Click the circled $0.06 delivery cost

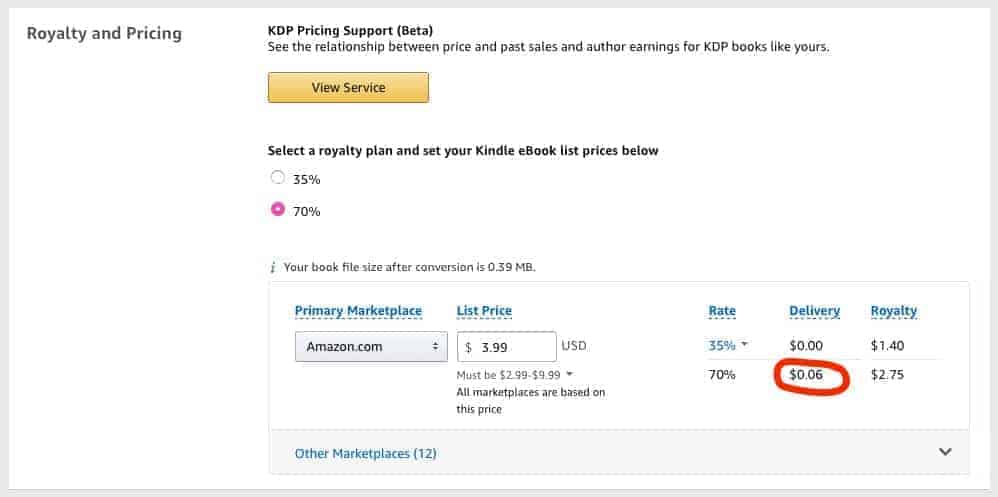[x=806, y=375]
